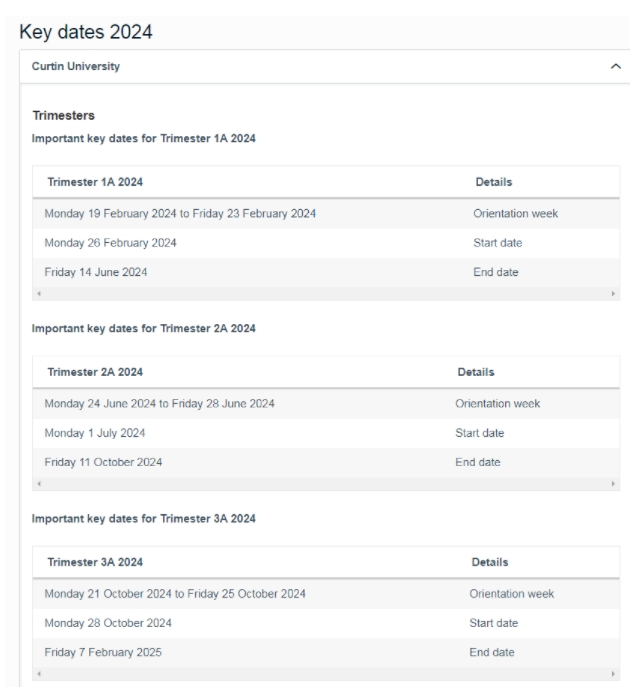
Task: Click Details header in Trimester 3A table
Action: click(x=490, y=562)
